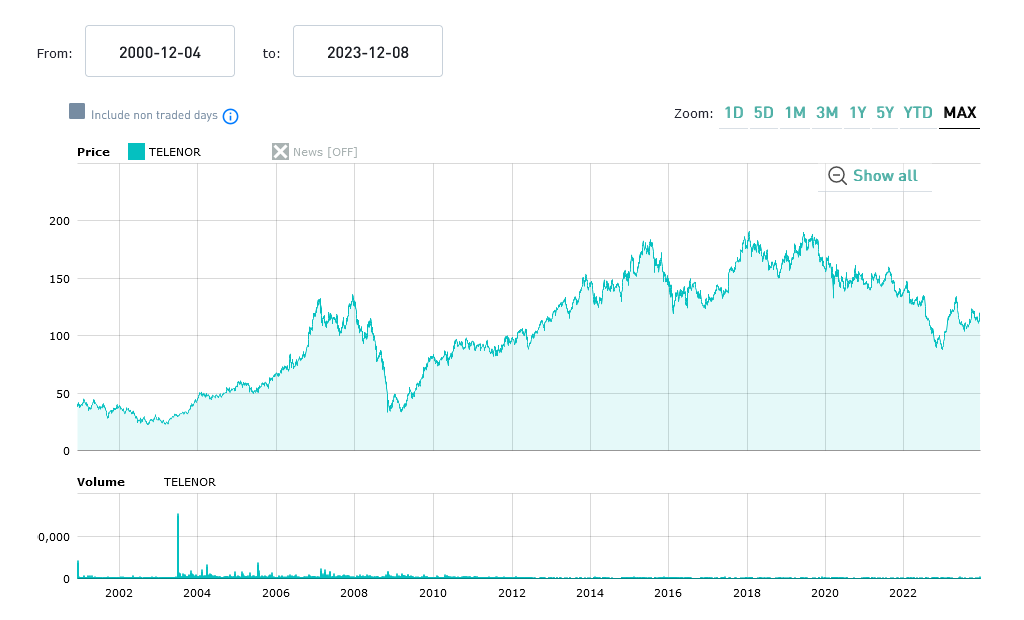Click the TELENOR teal price legend swatch
The width and height of the screenshot is (1024, 620).
click(x=136, y=152)
